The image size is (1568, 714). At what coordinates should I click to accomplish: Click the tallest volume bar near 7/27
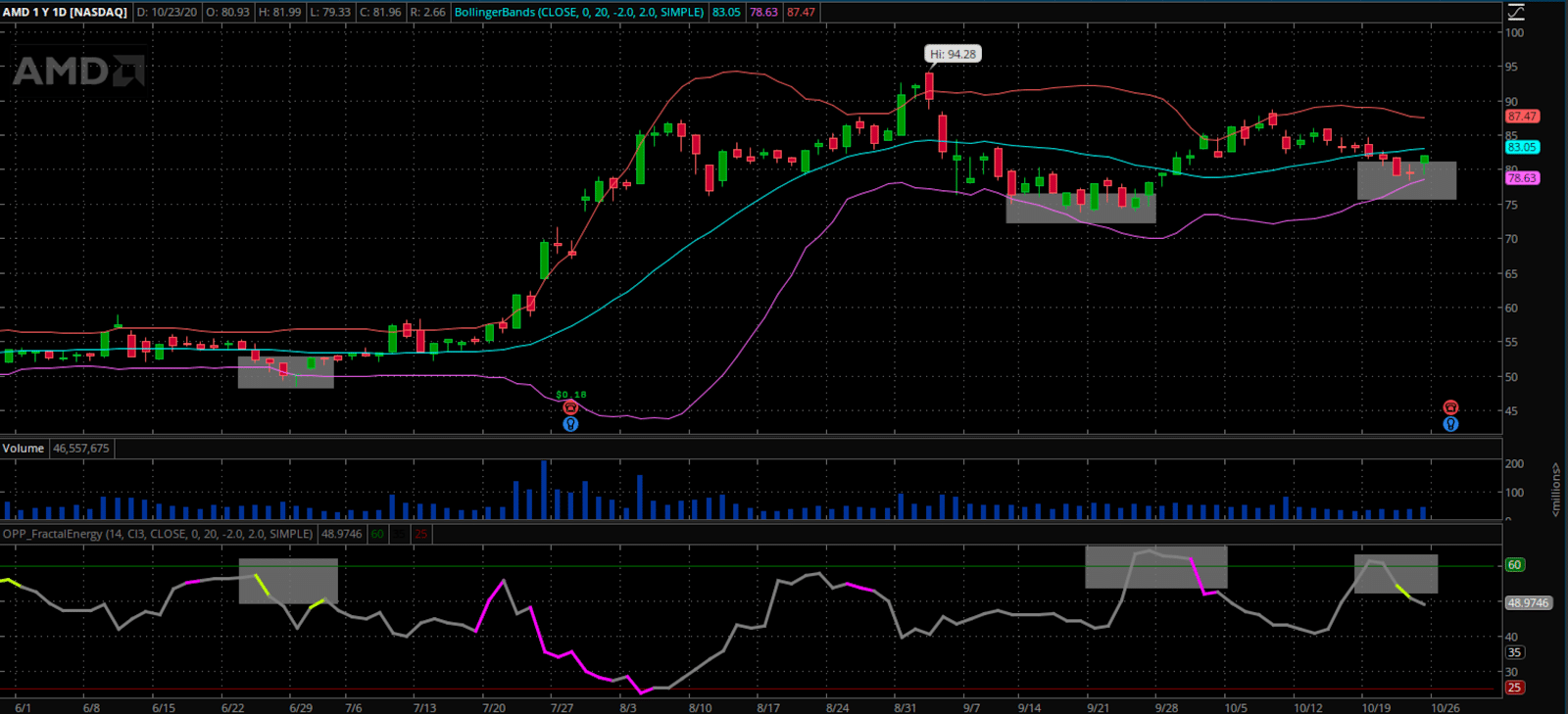point(544,489)
